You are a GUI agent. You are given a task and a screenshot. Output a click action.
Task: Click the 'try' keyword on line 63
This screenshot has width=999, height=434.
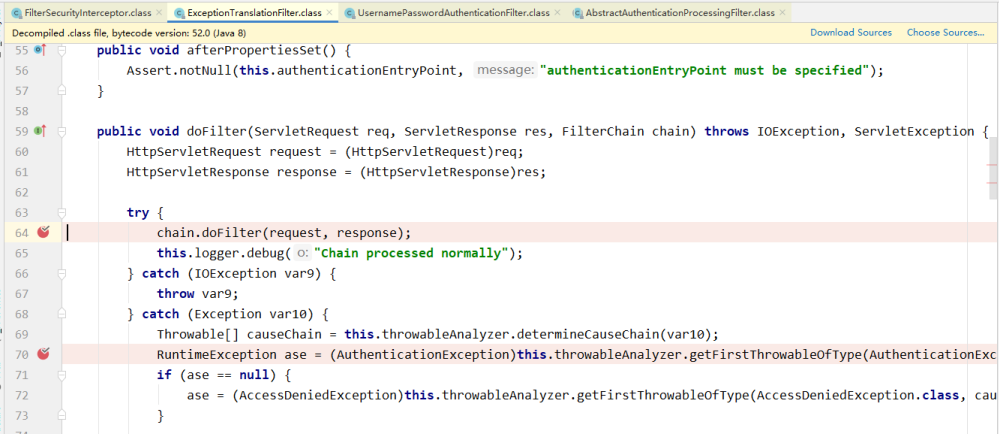pyautogui.click(x=138, y=213)
